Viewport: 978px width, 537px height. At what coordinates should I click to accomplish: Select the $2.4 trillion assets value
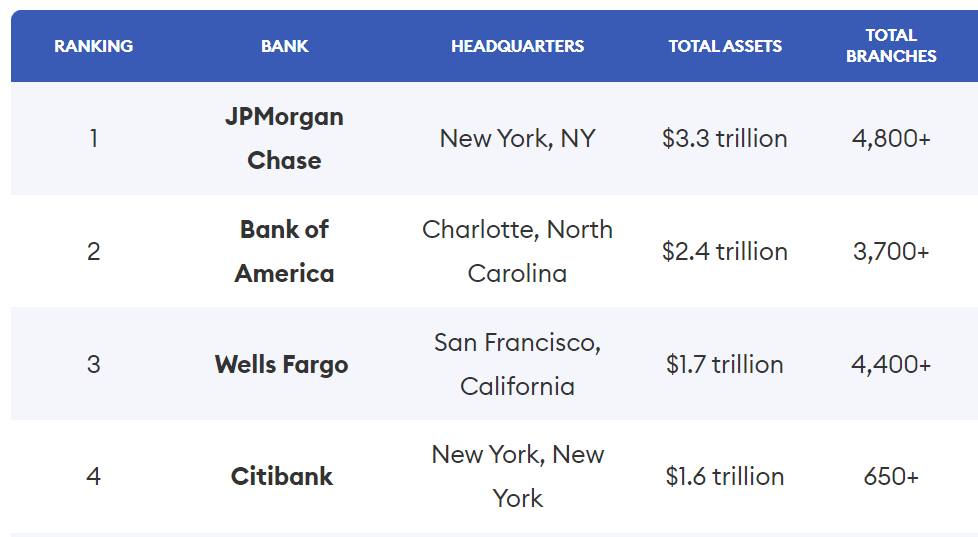(x=725, y=251)
